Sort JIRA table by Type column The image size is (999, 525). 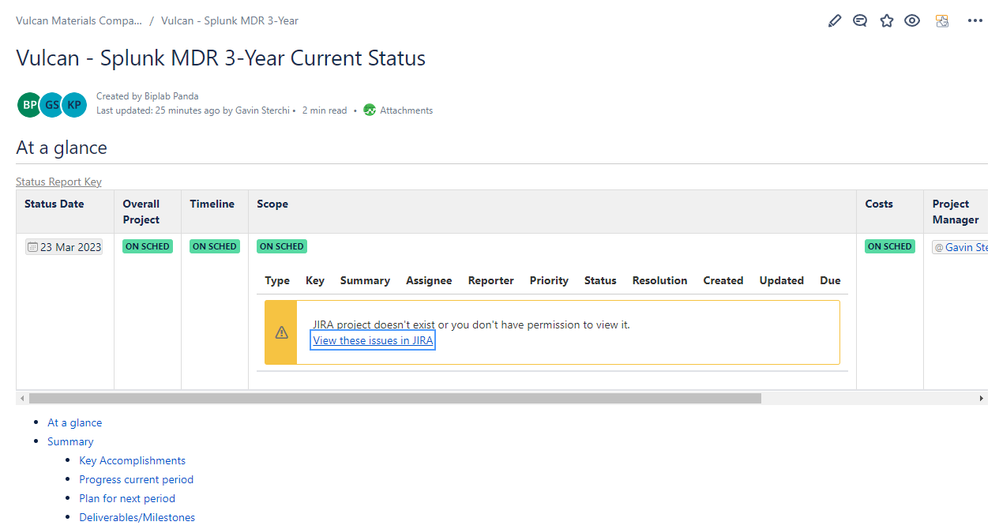tap(277, 280)
